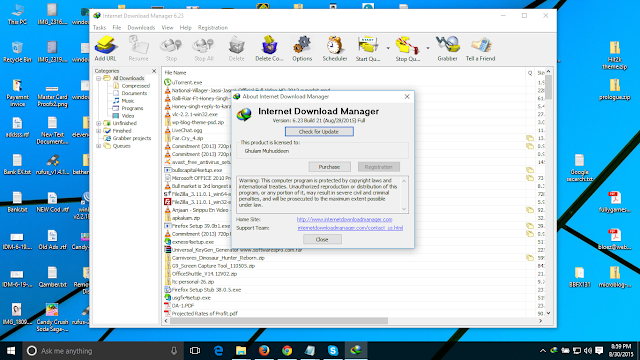The height and width of the screenshot is (360, 640).
Task: Select the Documents category
Action: (x=134, y=93)
